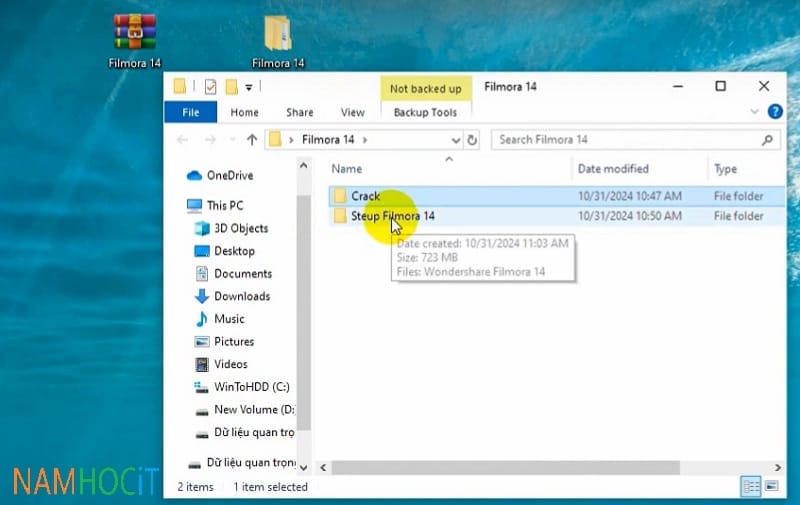Refresh the Filmora 14 folder view
This screenshot has width=800, height=505.
point(472,140)
